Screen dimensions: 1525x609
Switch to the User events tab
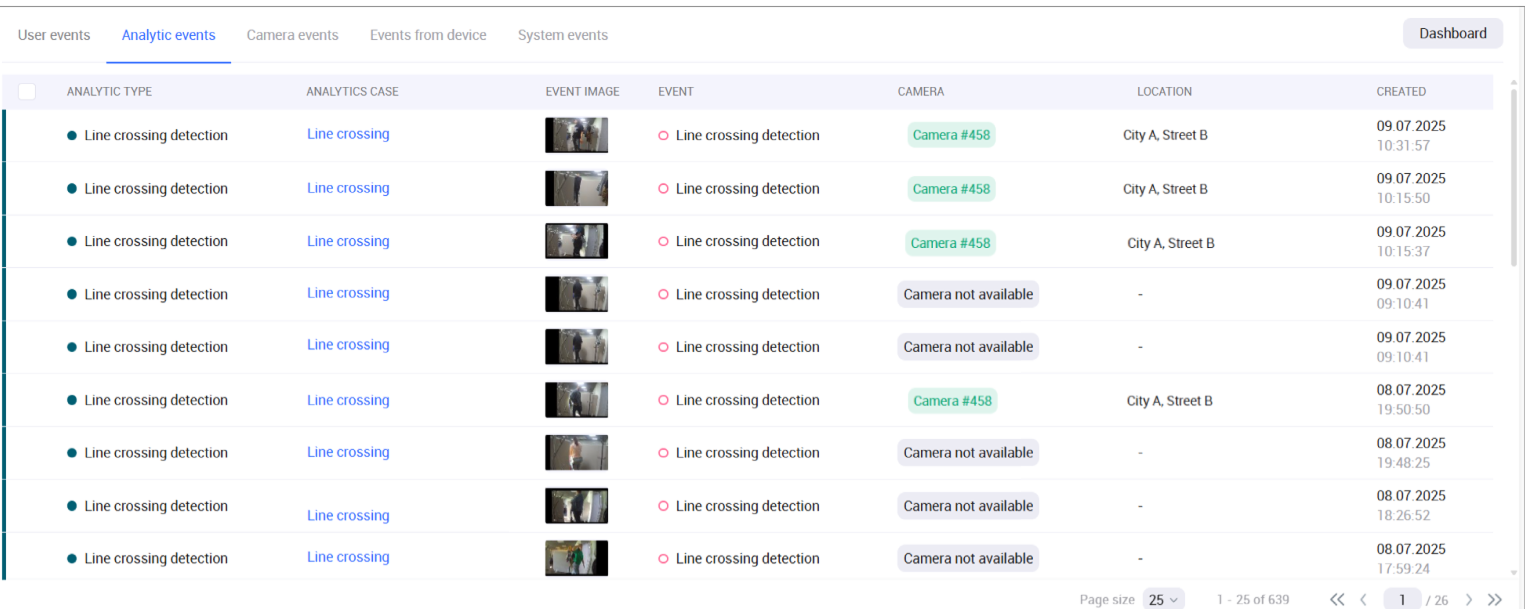pyautogui.click(x=54, y=35)
